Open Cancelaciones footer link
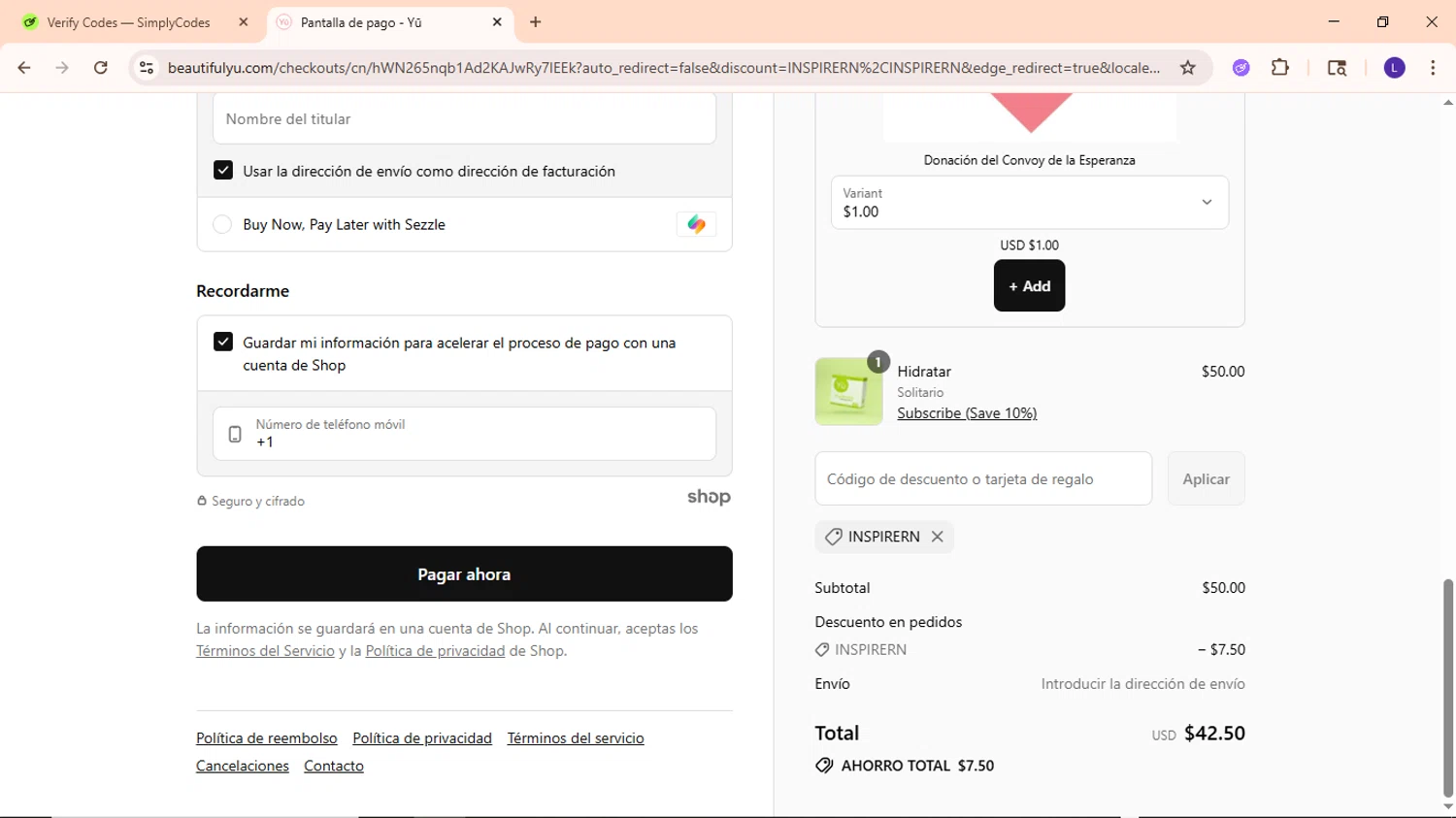This screenshot has width=1456, height=818. 243,766
